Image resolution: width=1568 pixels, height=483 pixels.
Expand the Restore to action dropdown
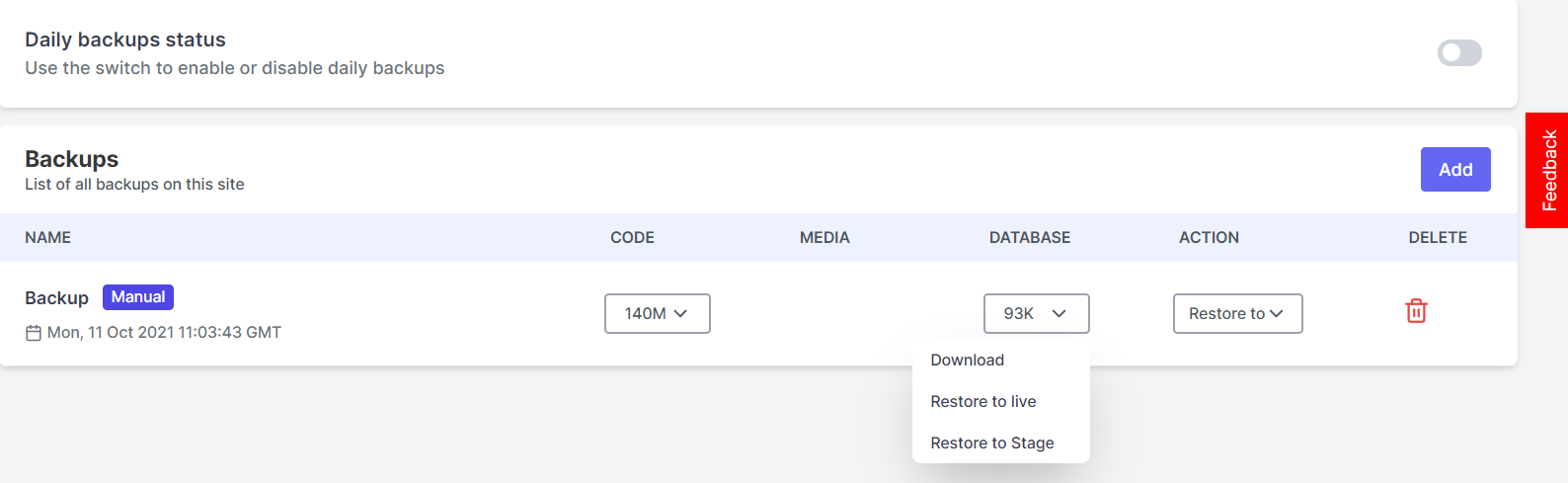(x=1238, y=313)
